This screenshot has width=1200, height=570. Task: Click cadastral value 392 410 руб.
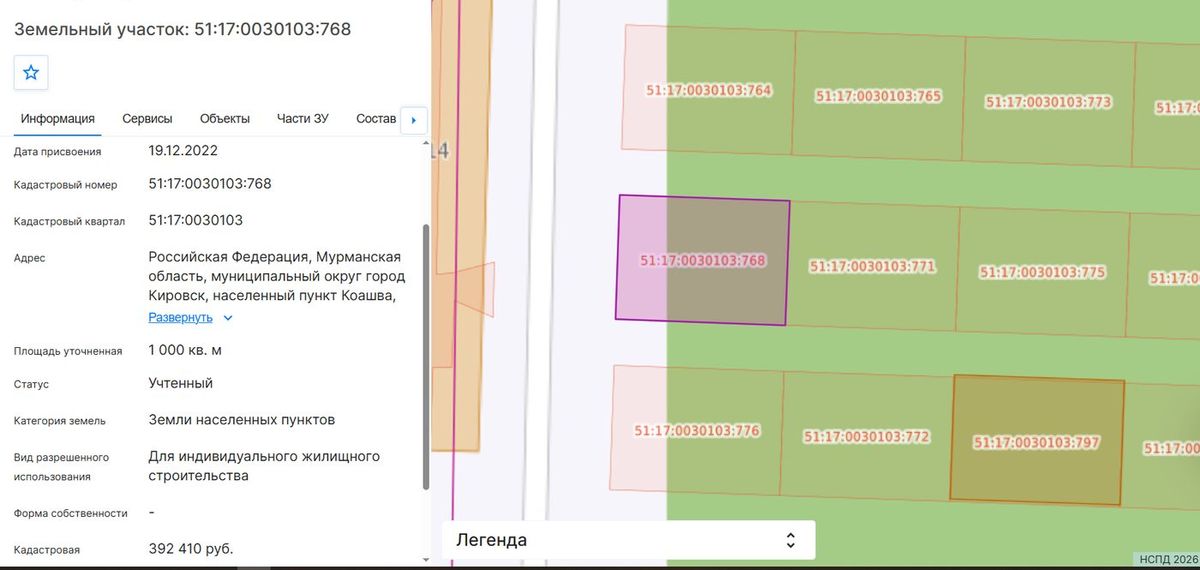[x=191, y=549]
